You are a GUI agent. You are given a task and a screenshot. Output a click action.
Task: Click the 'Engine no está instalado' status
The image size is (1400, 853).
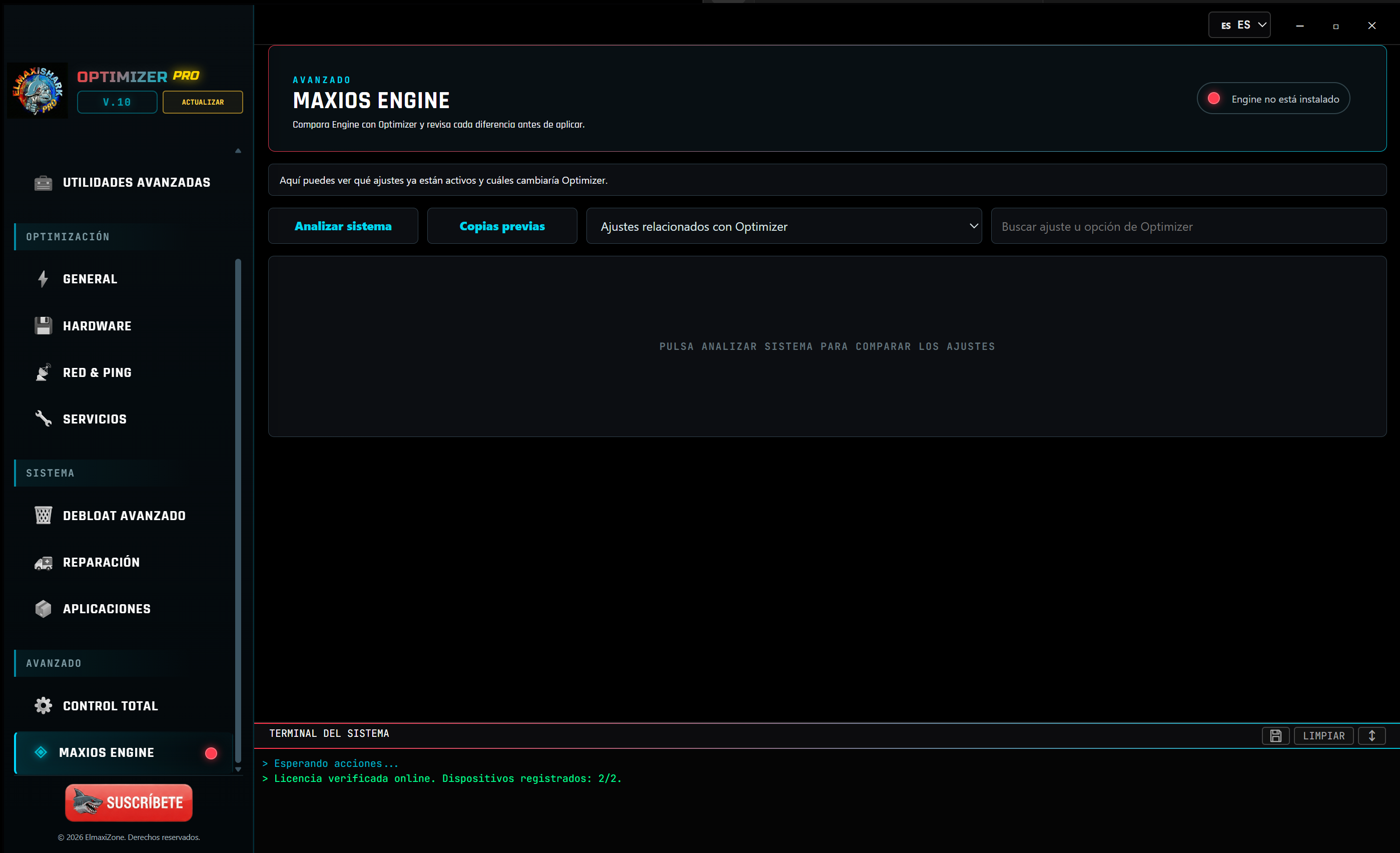click(x=1273, y=98)
